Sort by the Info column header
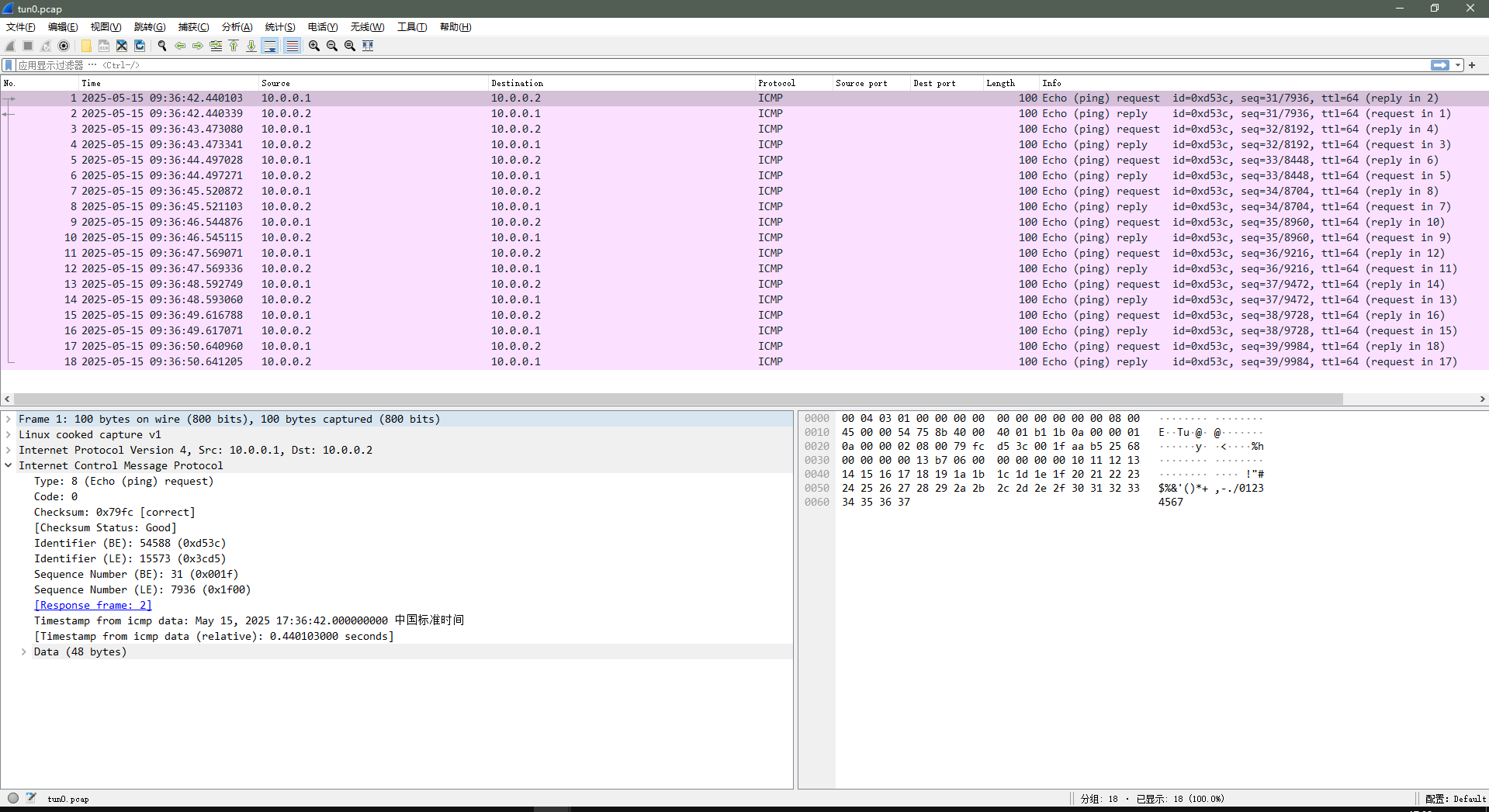The height and width of the screenshot is (812, 1489). click(x=1263, y=83)
